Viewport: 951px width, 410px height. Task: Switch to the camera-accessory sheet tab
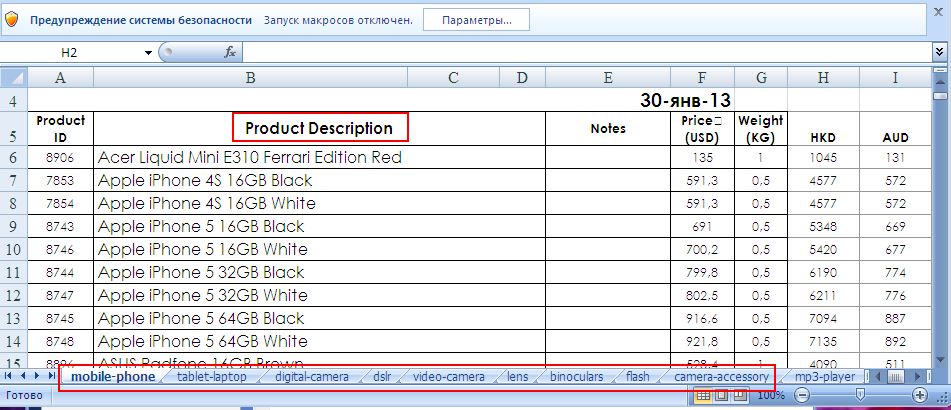[722, 377]
